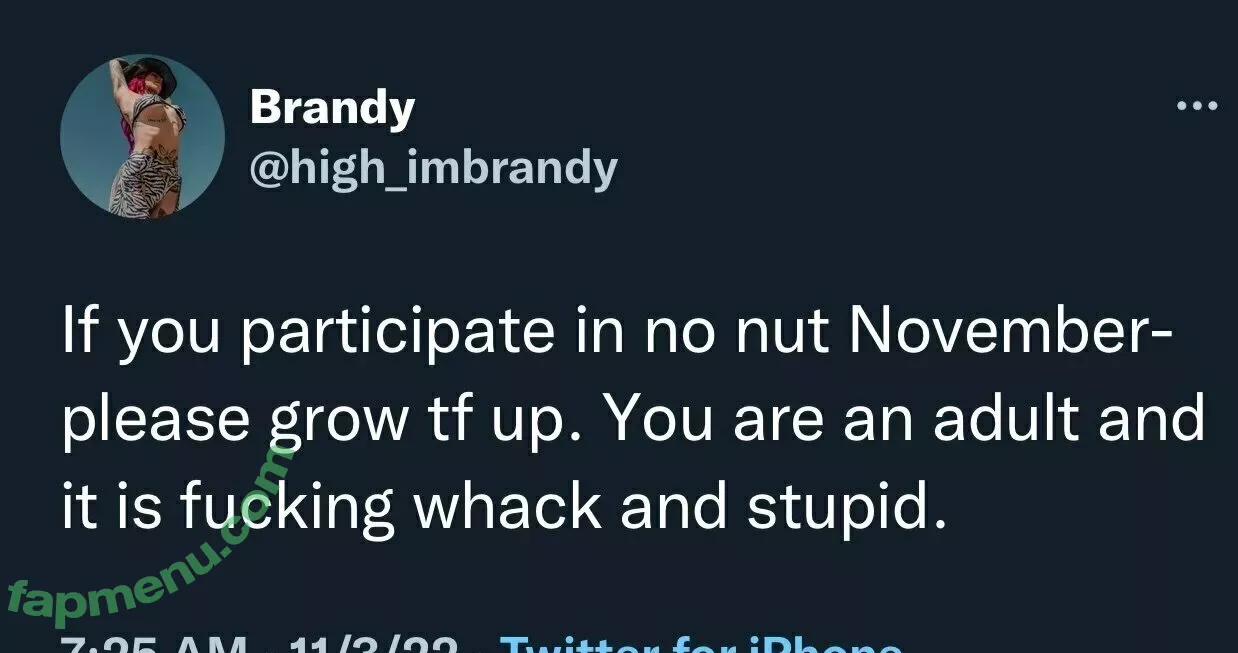This screenshot has height=653, width=1238.
Task: Click the word participate in the tweet
Action: point(397,335)
